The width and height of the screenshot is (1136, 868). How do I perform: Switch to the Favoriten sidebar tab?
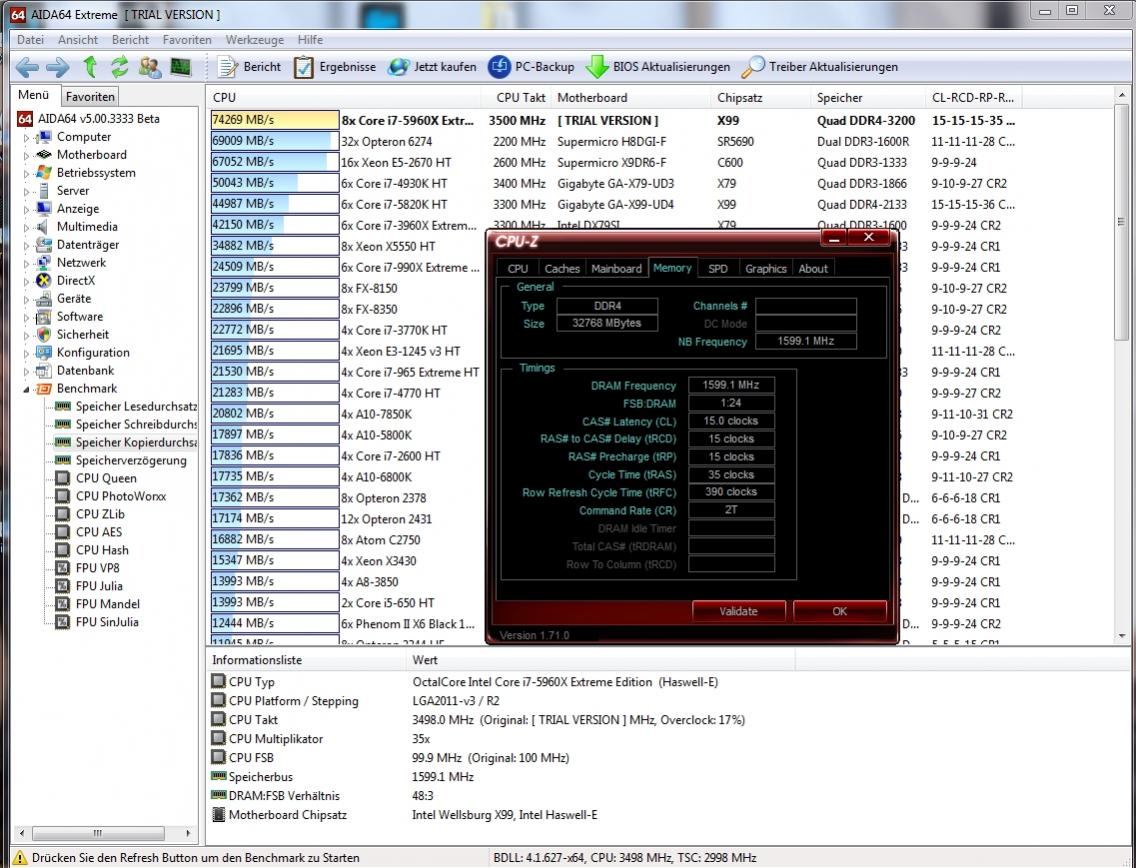pos(90,96)
